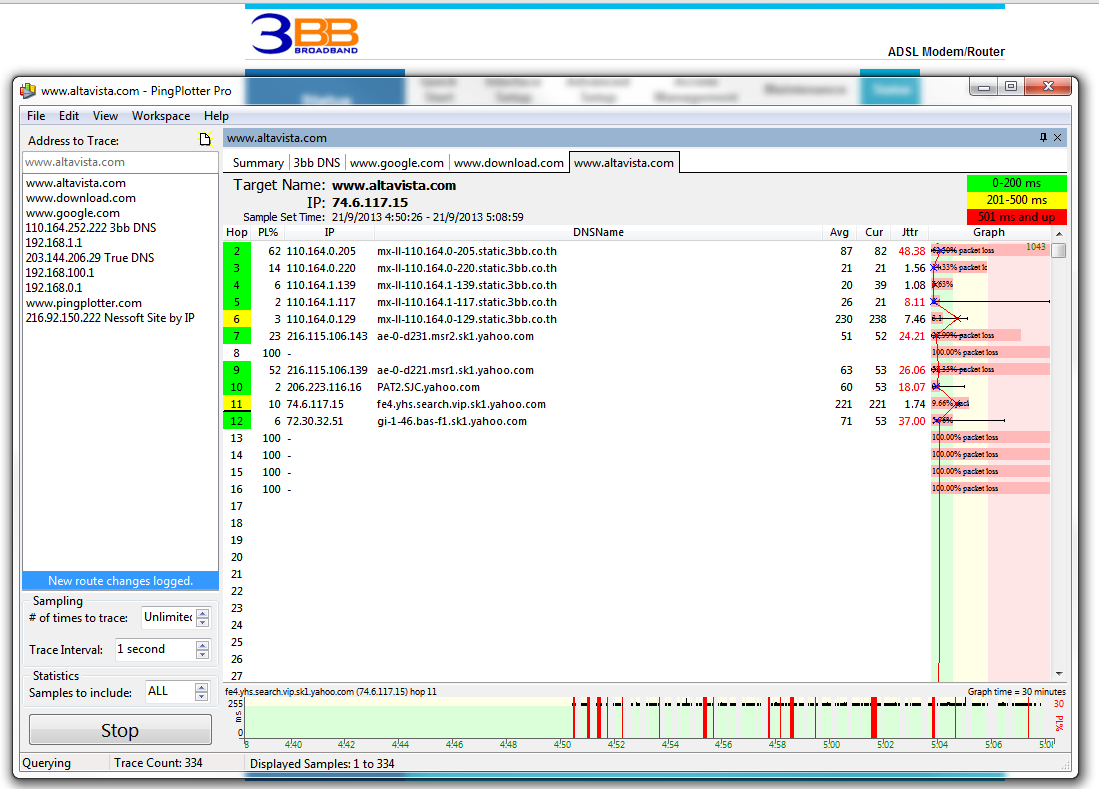1099x789 pixels.
Task: Click the hop 2 green indicator box
Action: pos(236,251)
